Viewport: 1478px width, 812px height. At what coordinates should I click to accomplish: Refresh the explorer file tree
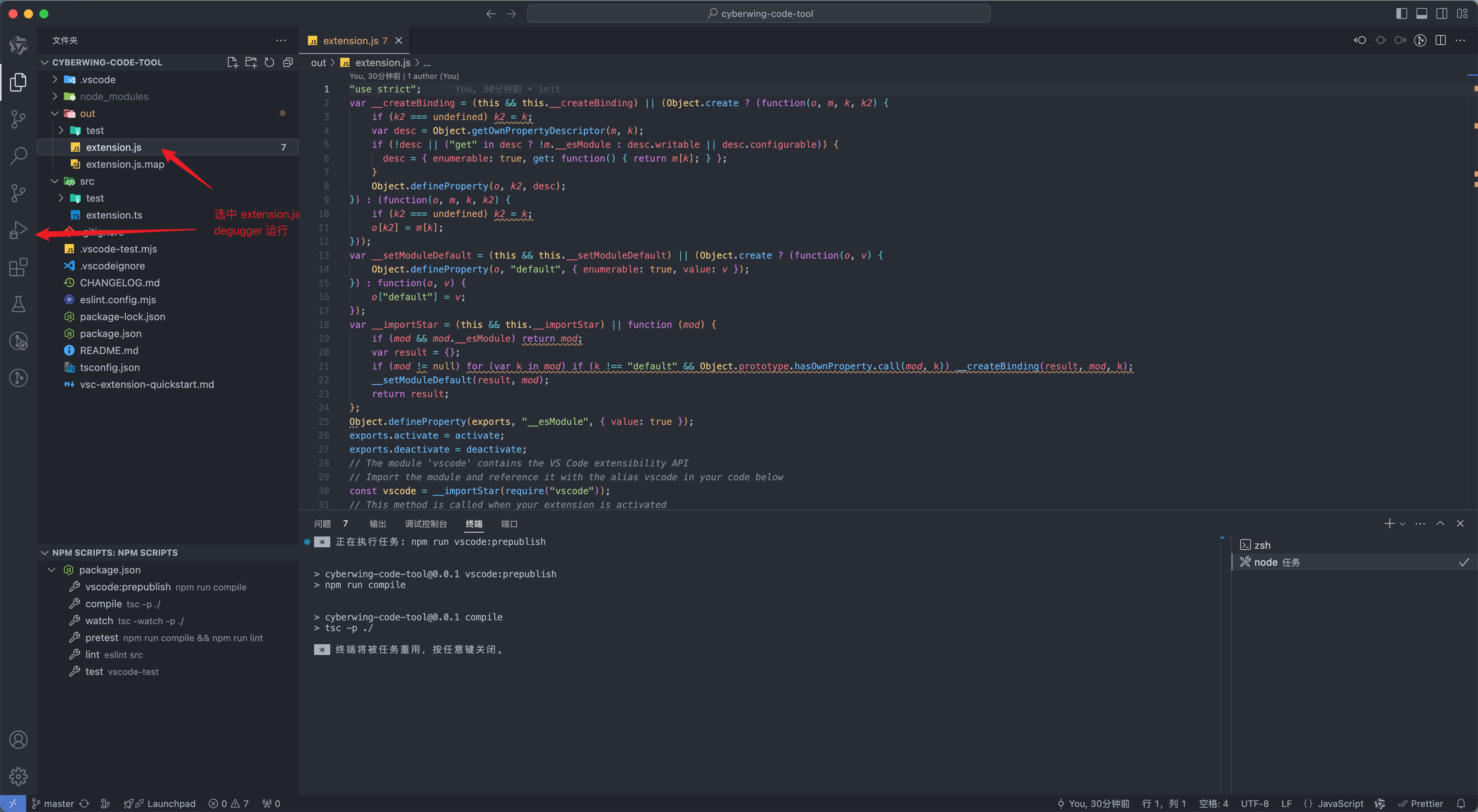[269, 63]
